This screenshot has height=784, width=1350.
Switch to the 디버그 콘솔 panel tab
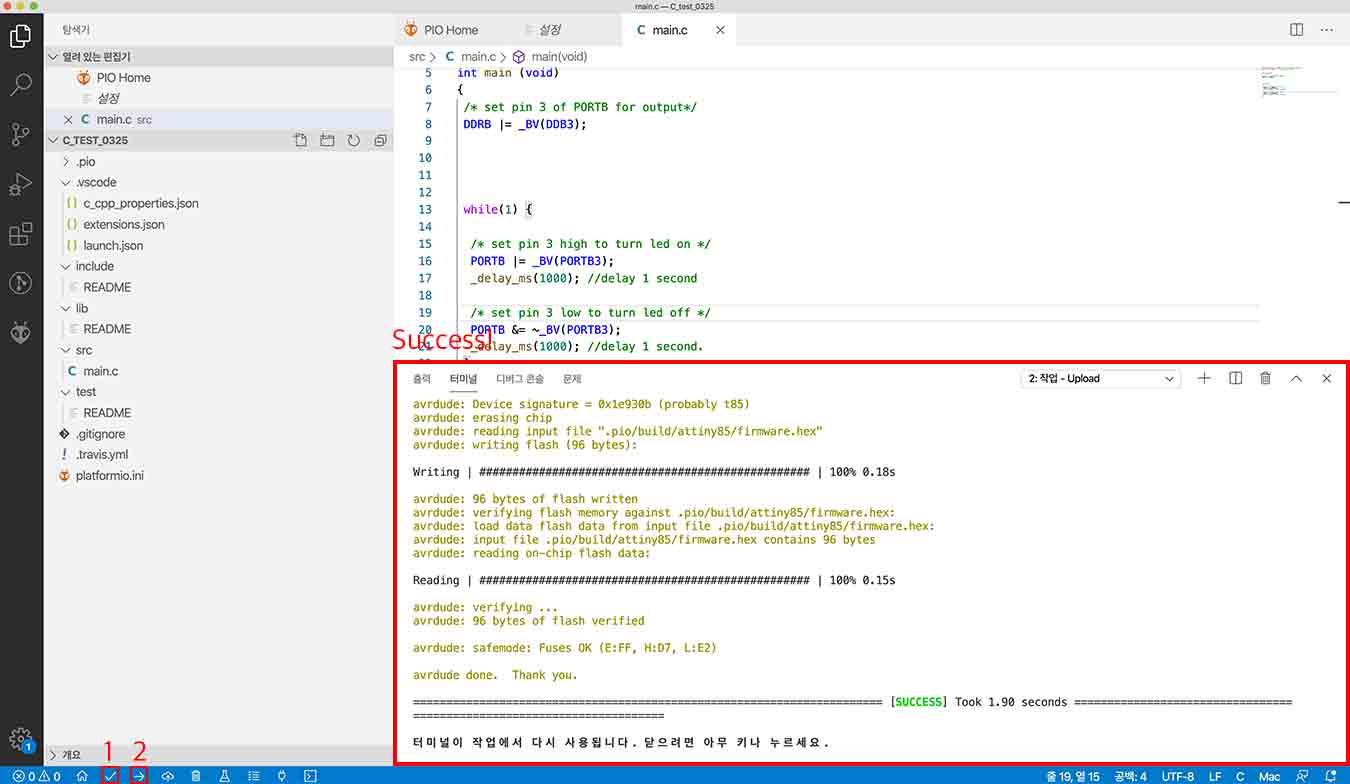520,379
